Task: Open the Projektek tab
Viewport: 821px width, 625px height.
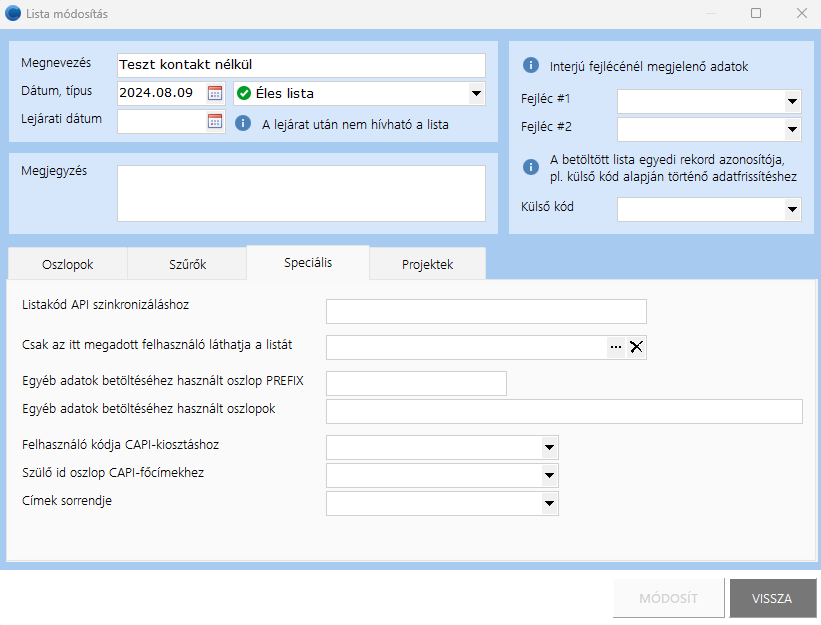Action: (427, 265)
